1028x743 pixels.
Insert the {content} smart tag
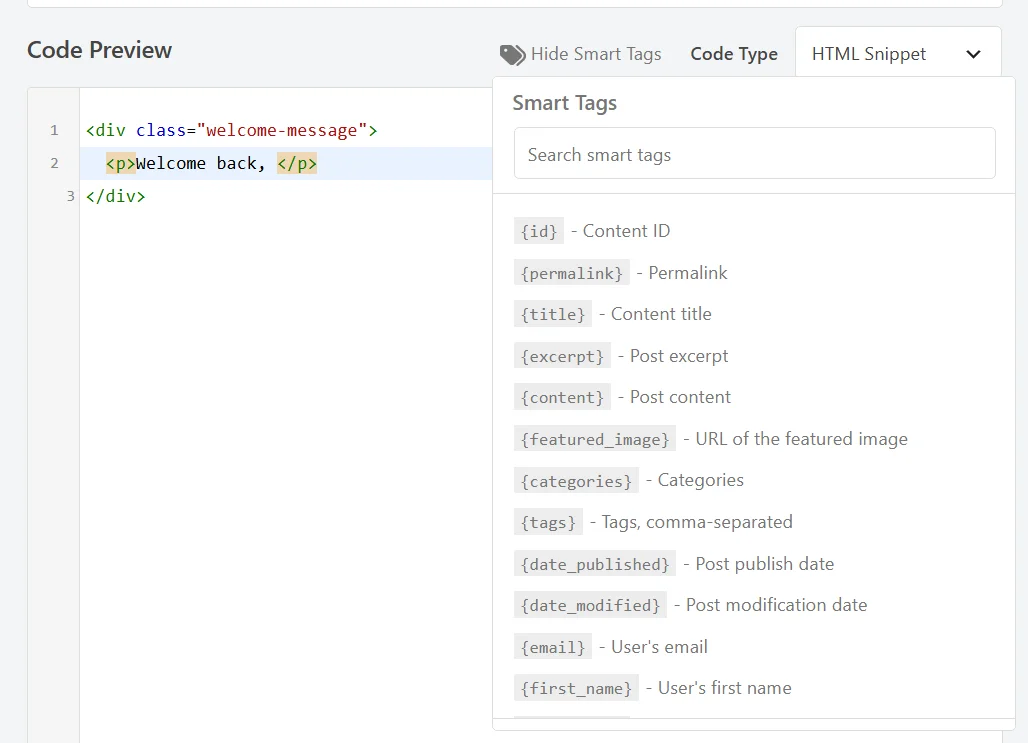click(563, 397)
